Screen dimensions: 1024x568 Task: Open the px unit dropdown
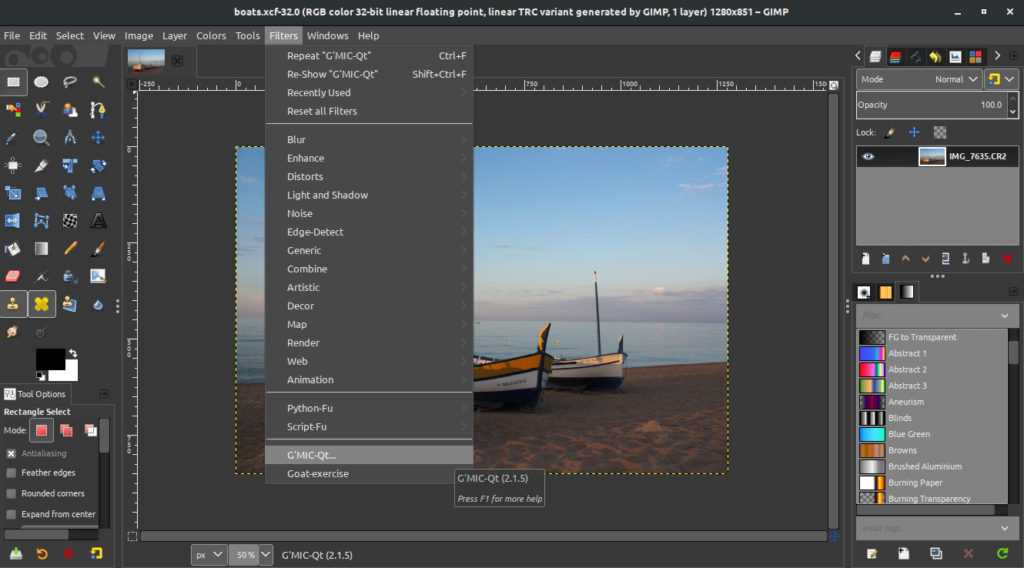(208, 554)
